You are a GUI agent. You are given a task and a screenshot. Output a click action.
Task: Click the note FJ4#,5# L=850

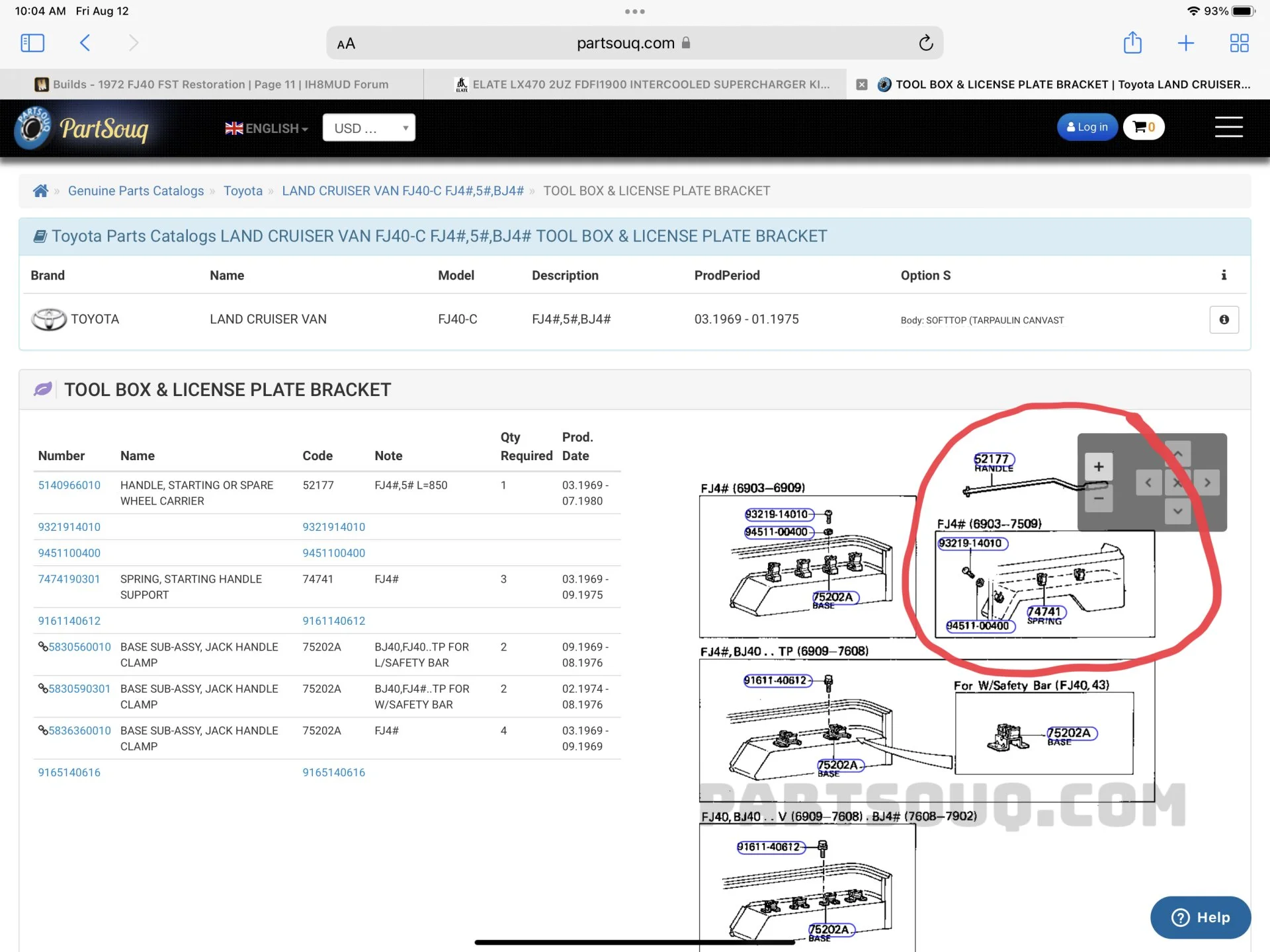pos(411,485)
